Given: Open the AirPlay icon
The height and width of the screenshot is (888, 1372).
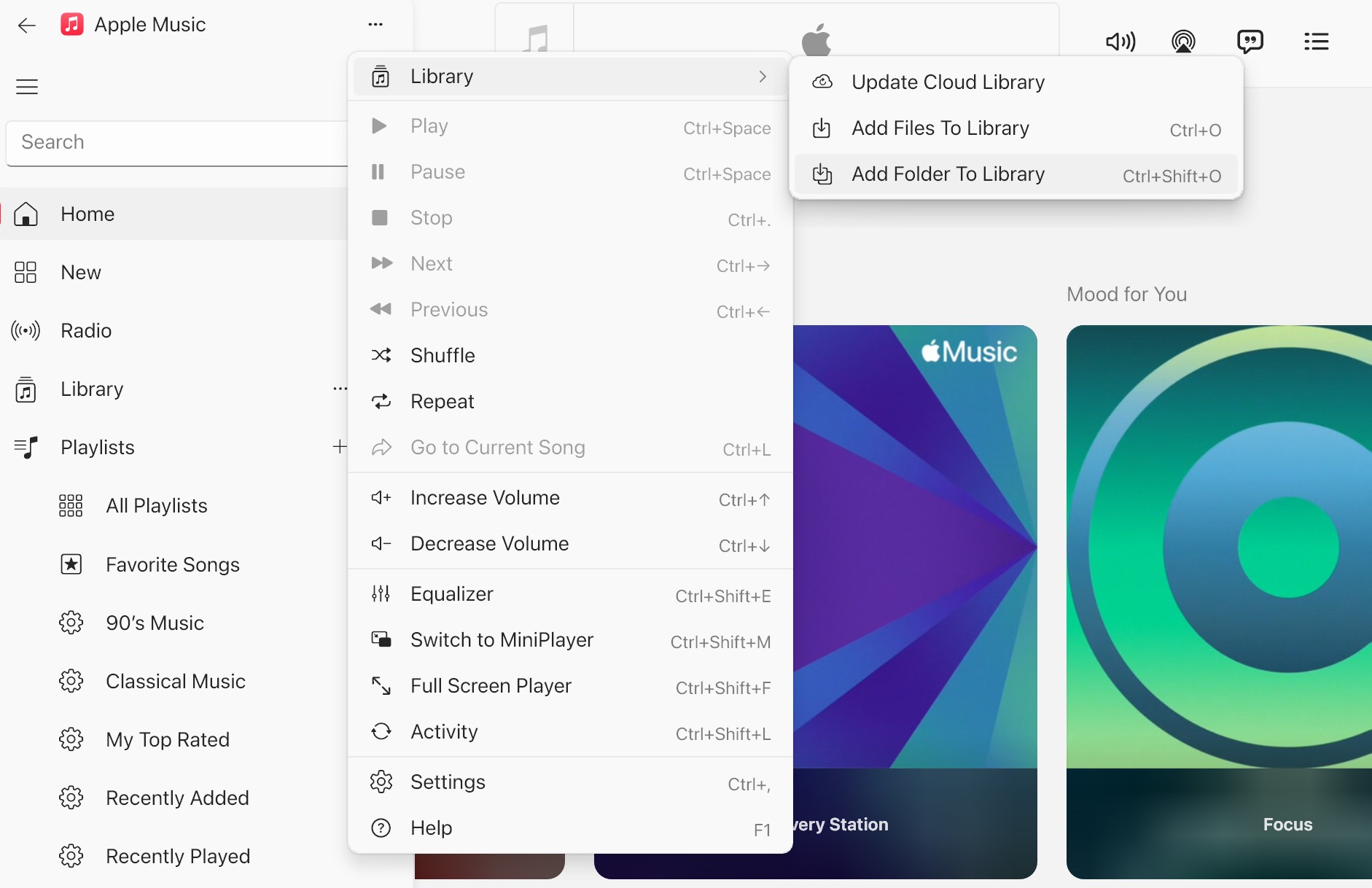Looking at the screenshot, I should 1183,42.
